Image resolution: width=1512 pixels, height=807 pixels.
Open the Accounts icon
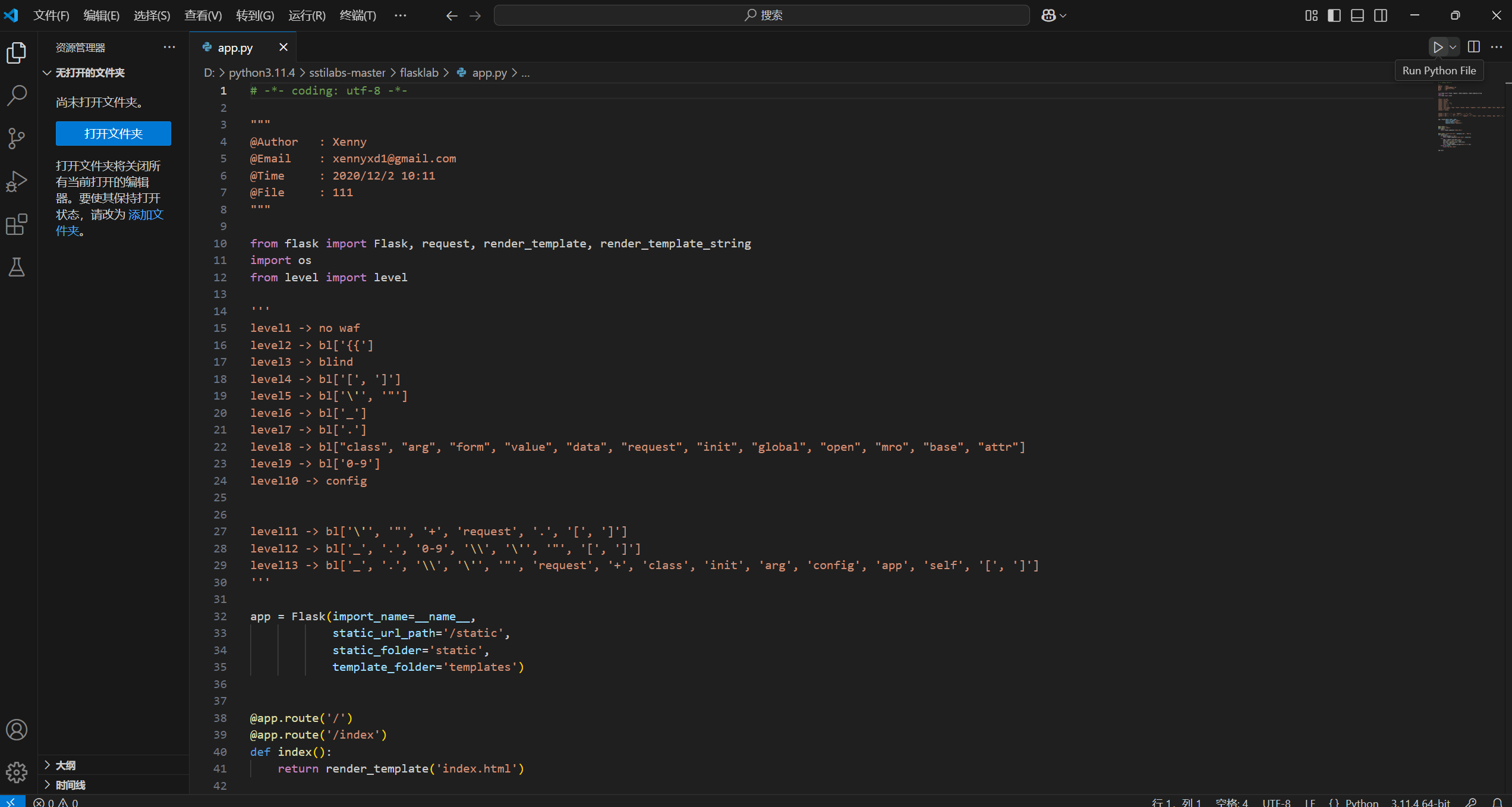[17, 729]
